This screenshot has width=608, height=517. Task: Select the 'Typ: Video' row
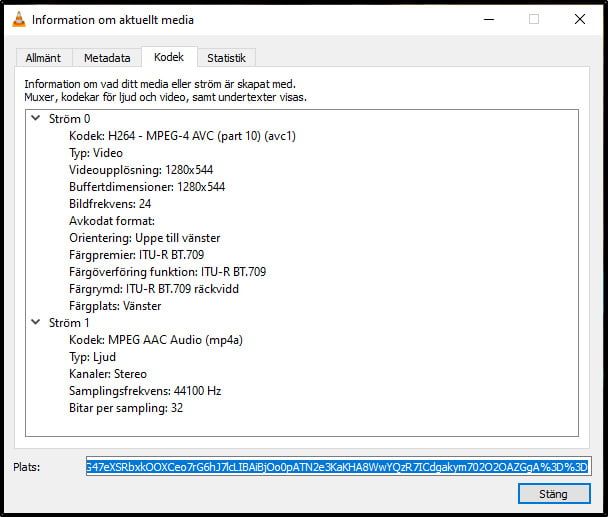click(x=96, y=153)
